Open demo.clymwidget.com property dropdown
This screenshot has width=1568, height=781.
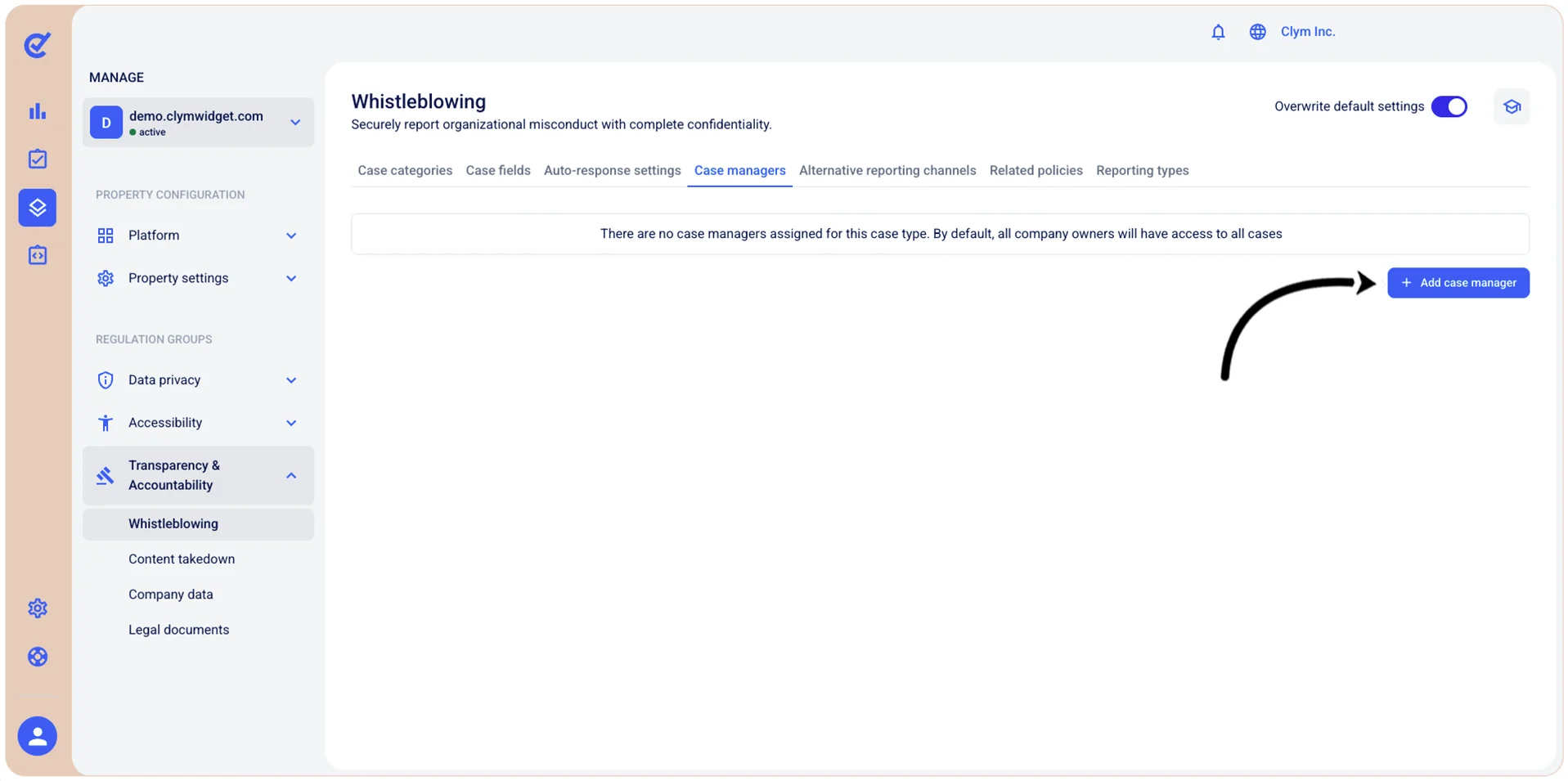click(198, 123)
